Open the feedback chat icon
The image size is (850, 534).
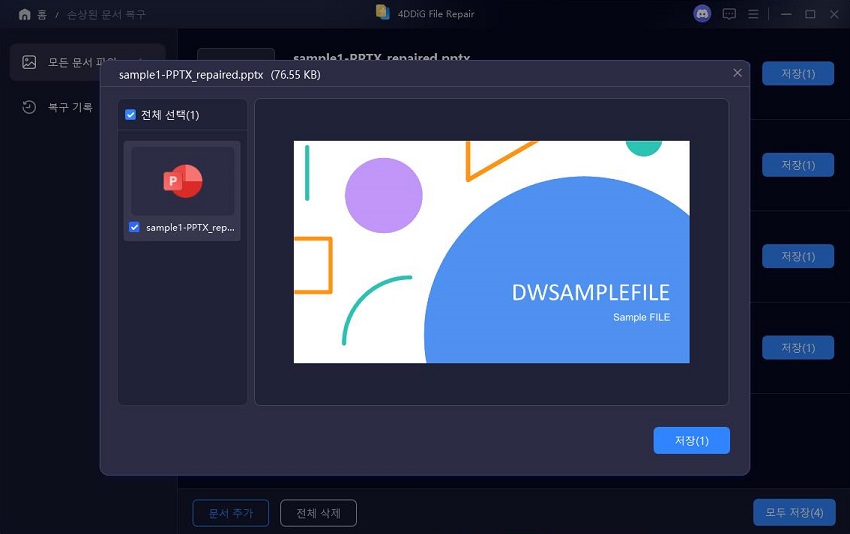coord(729,14)
